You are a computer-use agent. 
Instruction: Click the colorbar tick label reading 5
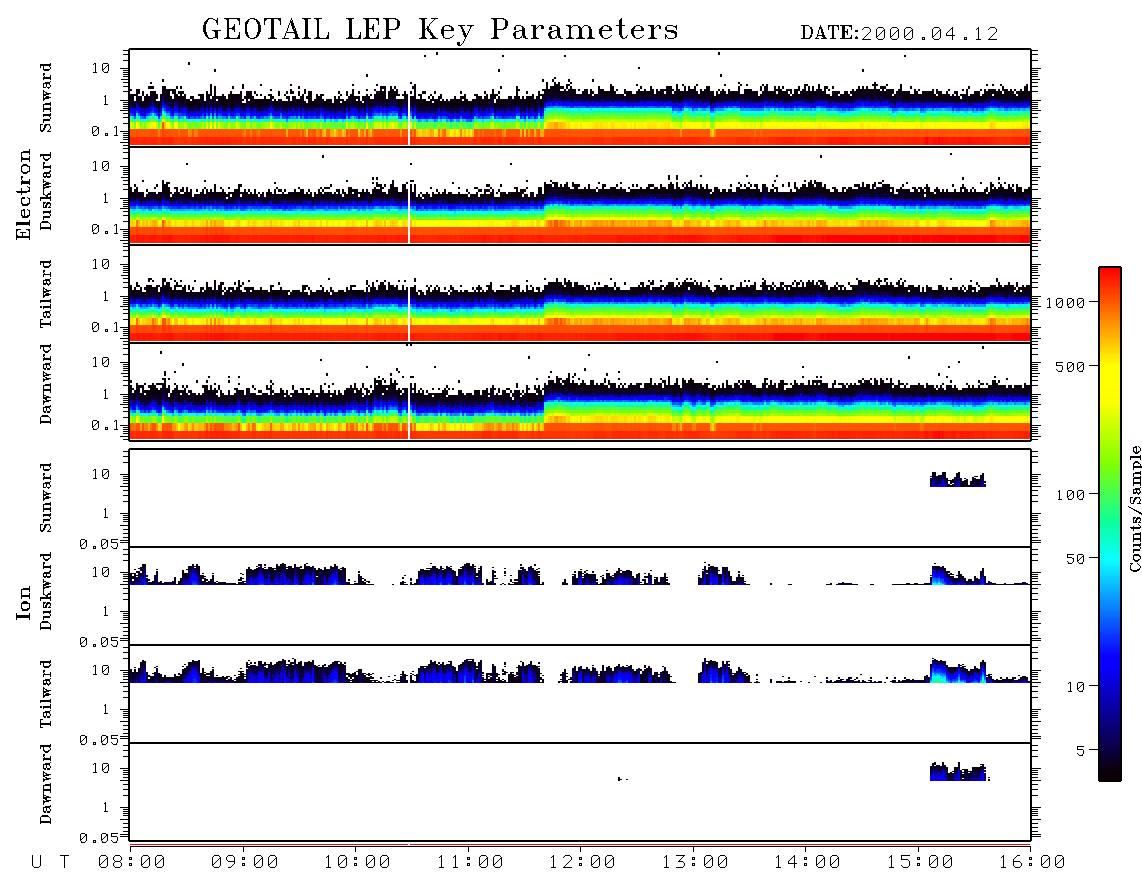coord(1081,751)
